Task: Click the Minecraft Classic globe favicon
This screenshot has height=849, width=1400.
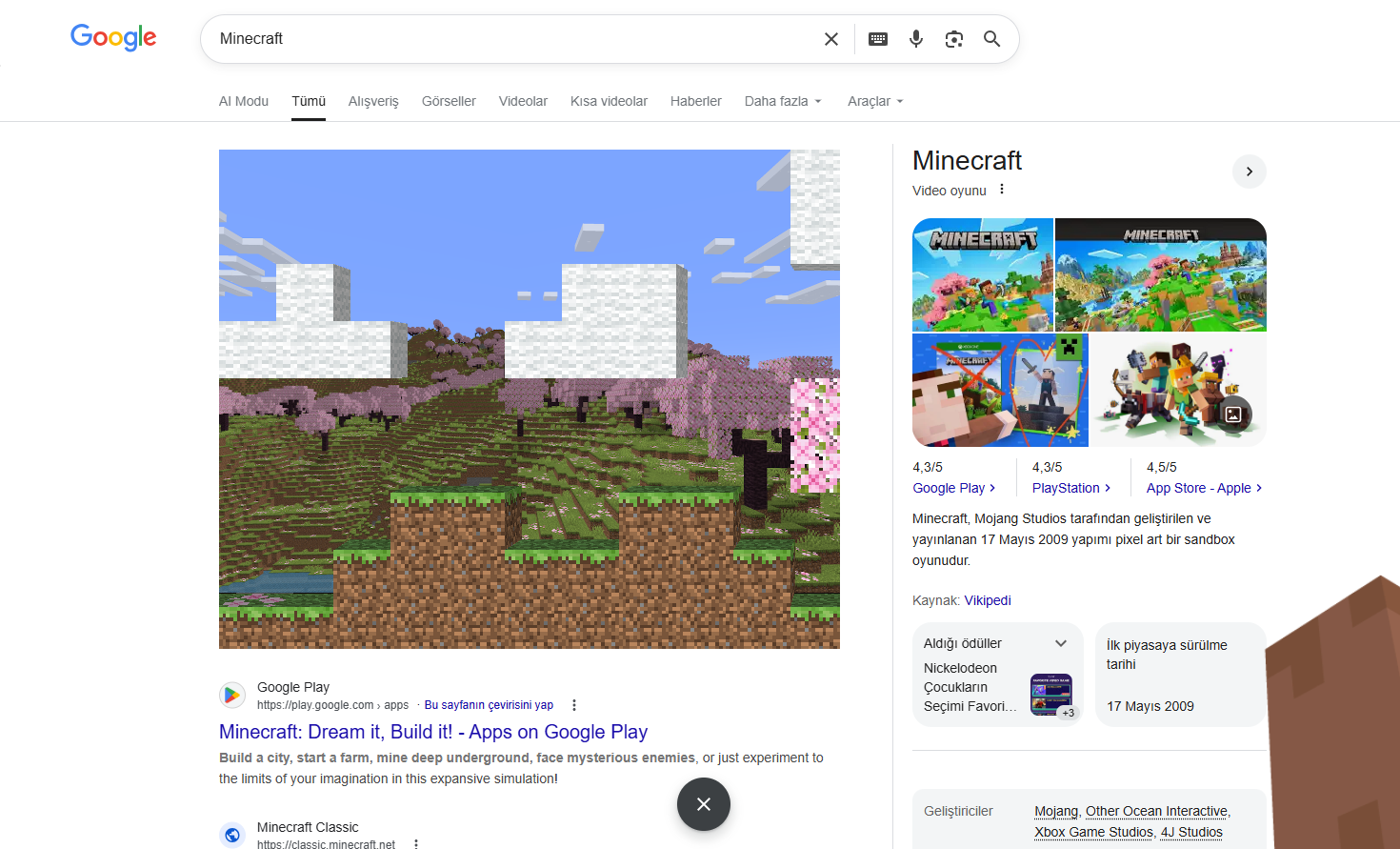Action: point(232,835)
